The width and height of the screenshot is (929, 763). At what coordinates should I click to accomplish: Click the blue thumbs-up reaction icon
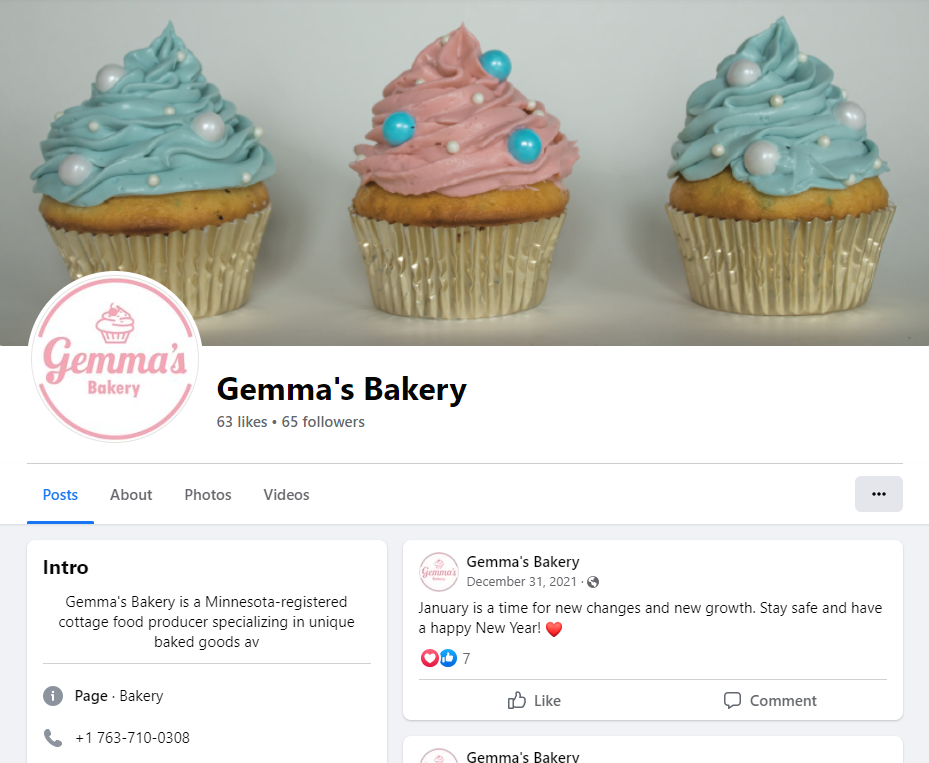coord(449,658)
